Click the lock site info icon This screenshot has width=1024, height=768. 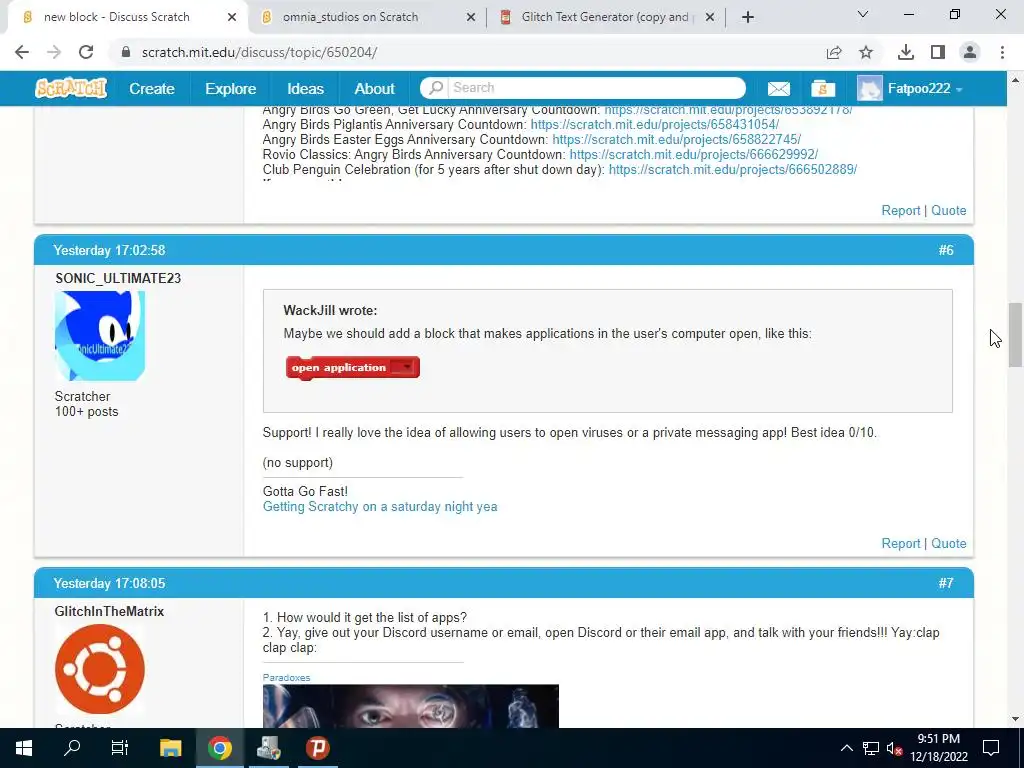[x=126, y=52]
